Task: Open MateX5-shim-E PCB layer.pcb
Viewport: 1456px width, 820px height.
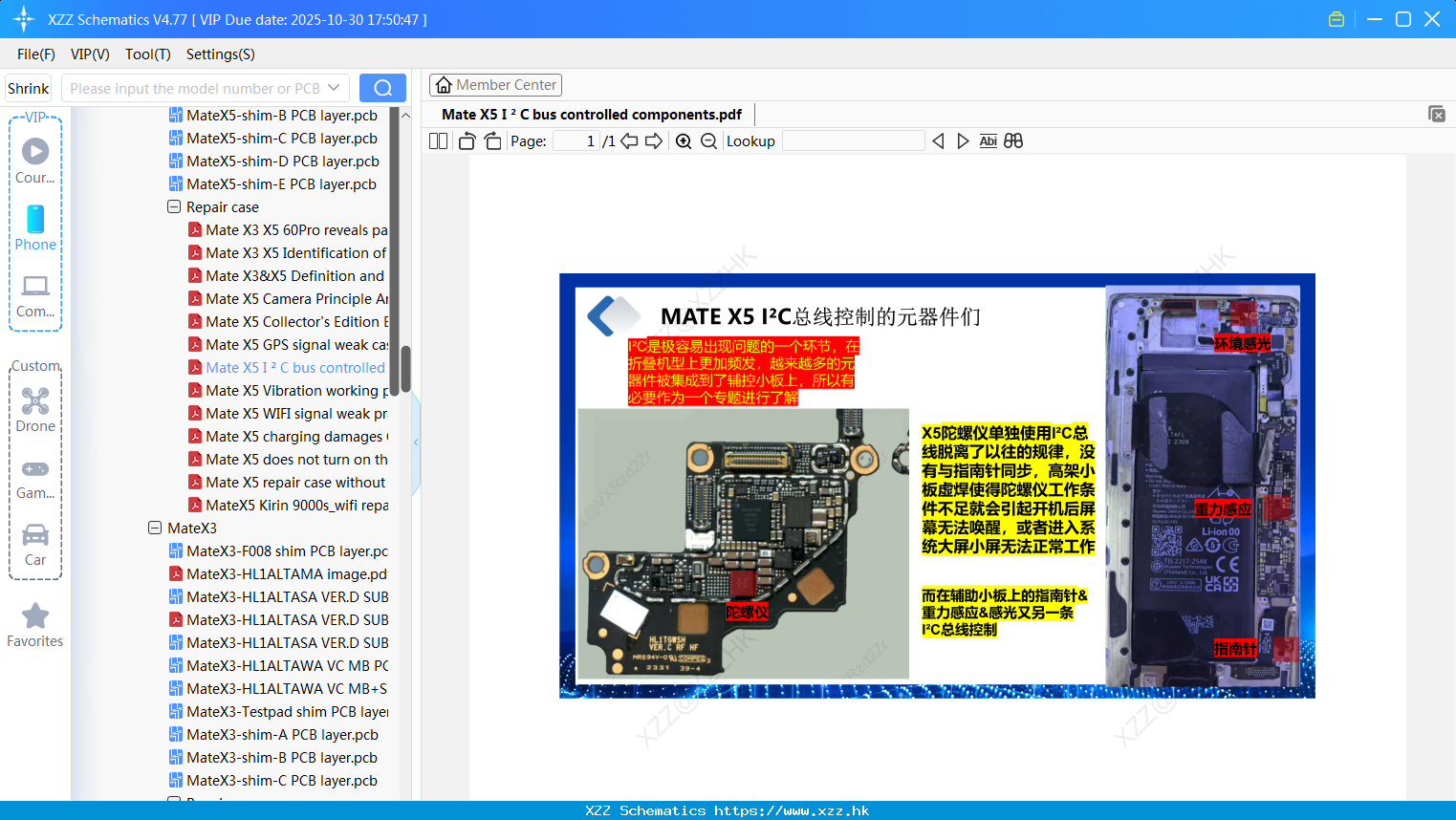Action: tap(272, 183)
